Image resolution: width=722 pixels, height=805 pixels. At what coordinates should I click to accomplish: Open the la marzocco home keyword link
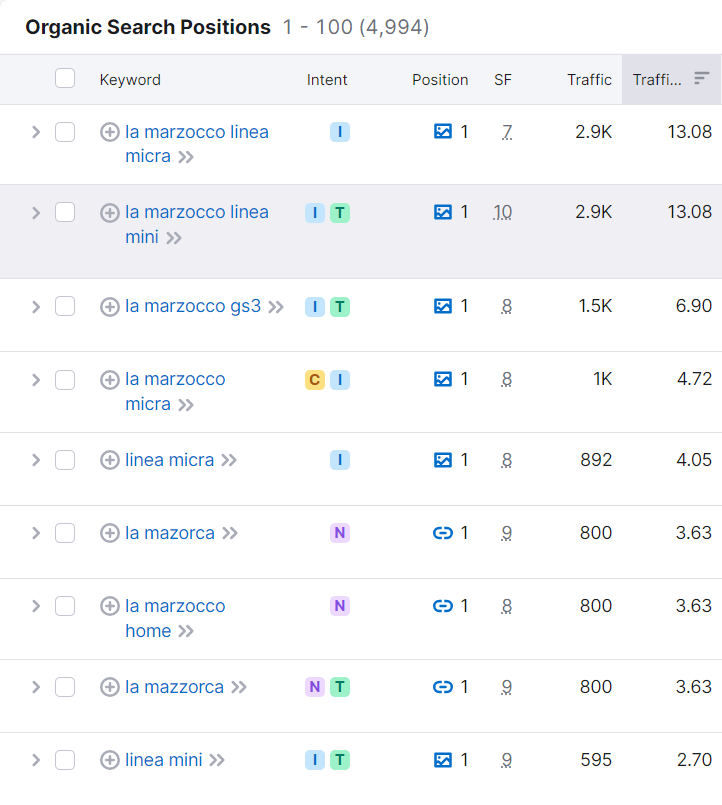(175, 618)
